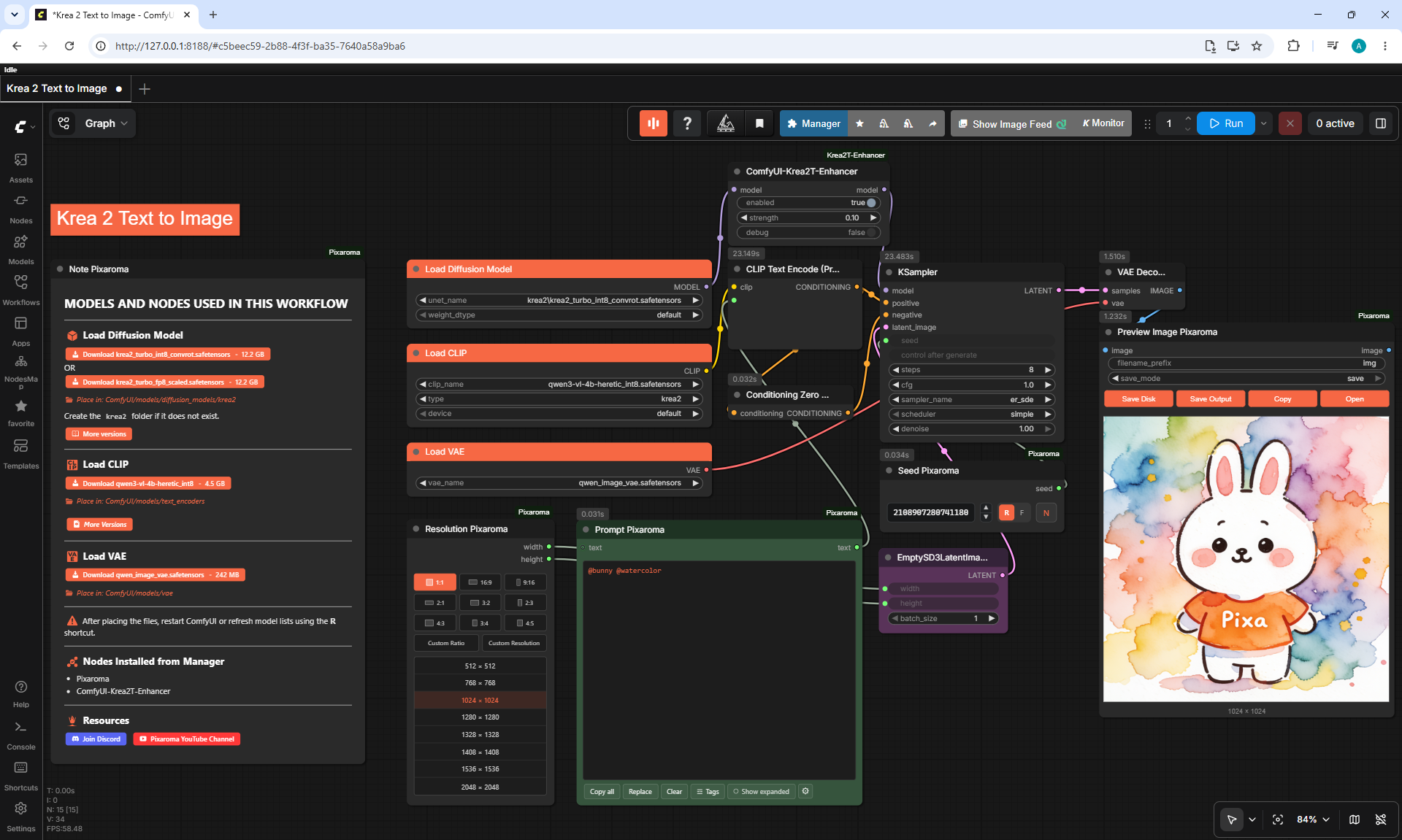Click the Run button
The height and width of the screenshot is (840, 1402).
1226,123
